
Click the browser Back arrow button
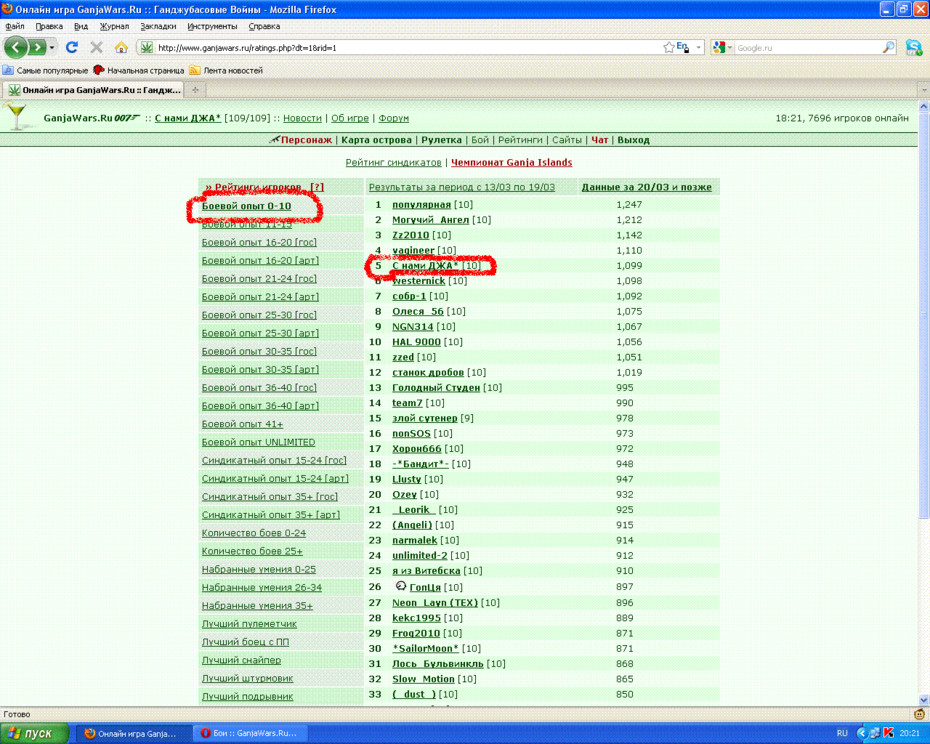16,47
